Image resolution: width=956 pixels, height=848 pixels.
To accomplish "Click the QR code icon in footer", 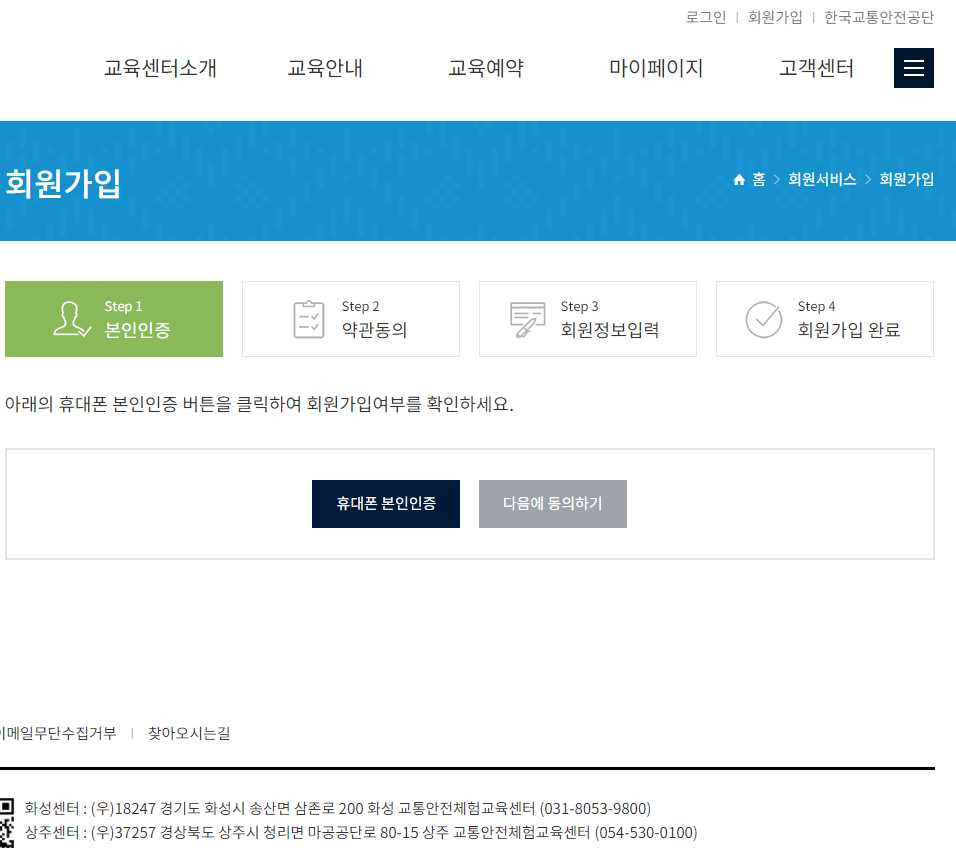I will point(7,821).
